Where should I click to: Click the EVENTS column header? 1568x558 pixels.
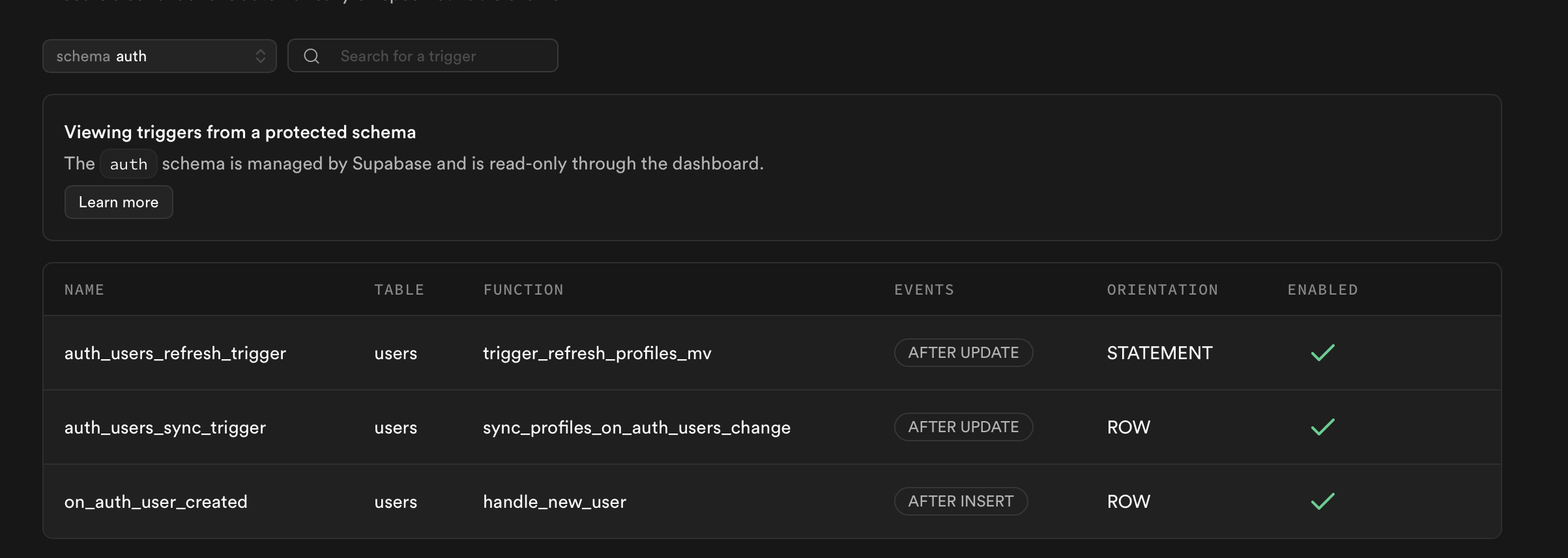click(923, 290)
